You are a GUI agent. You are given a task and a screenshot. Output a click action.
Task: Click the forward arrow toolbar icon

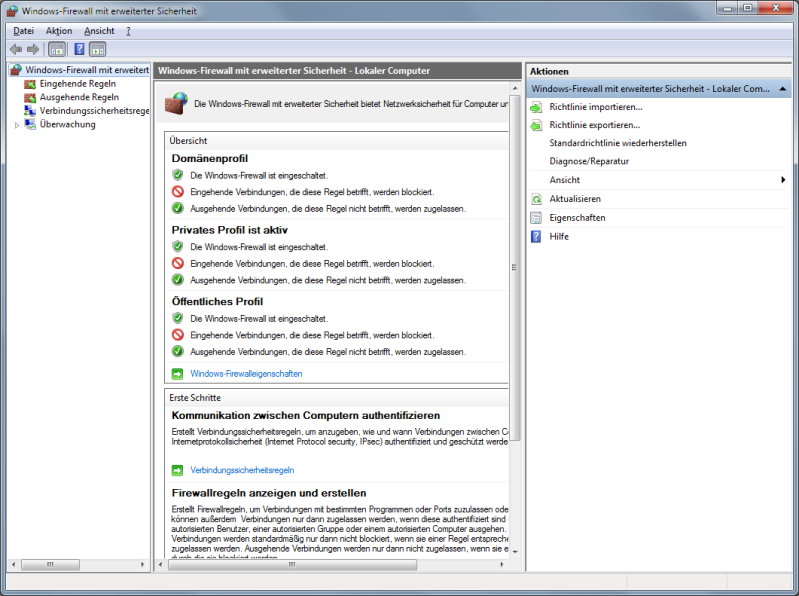pos(33,49)
